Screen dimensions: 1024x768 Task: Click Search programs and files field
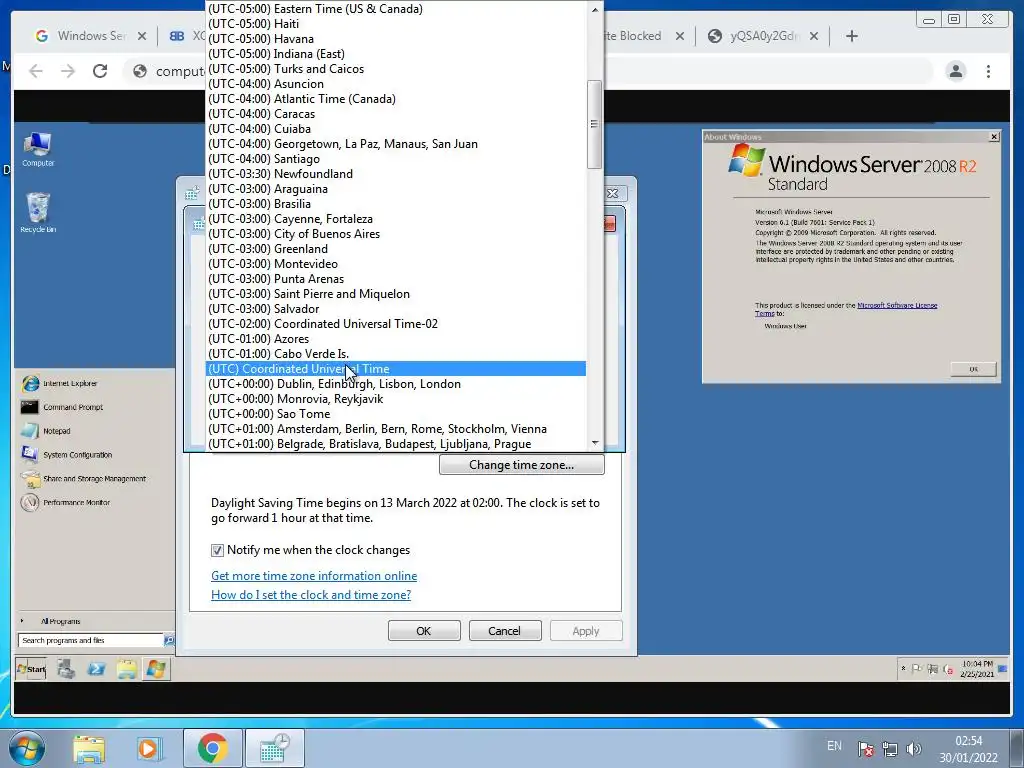[x=91, y=640]
